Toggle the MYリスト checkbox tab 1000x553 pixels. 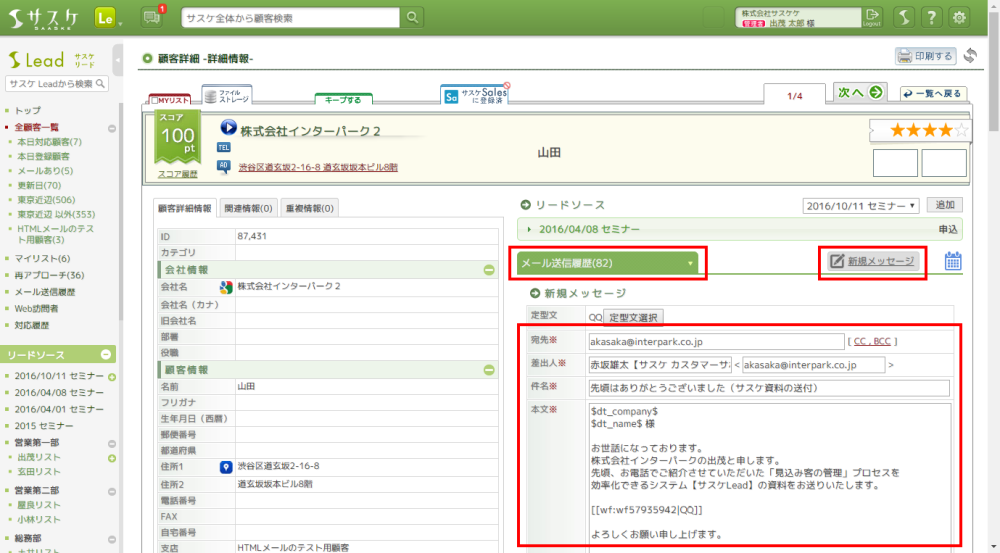(x=169, y=100)
